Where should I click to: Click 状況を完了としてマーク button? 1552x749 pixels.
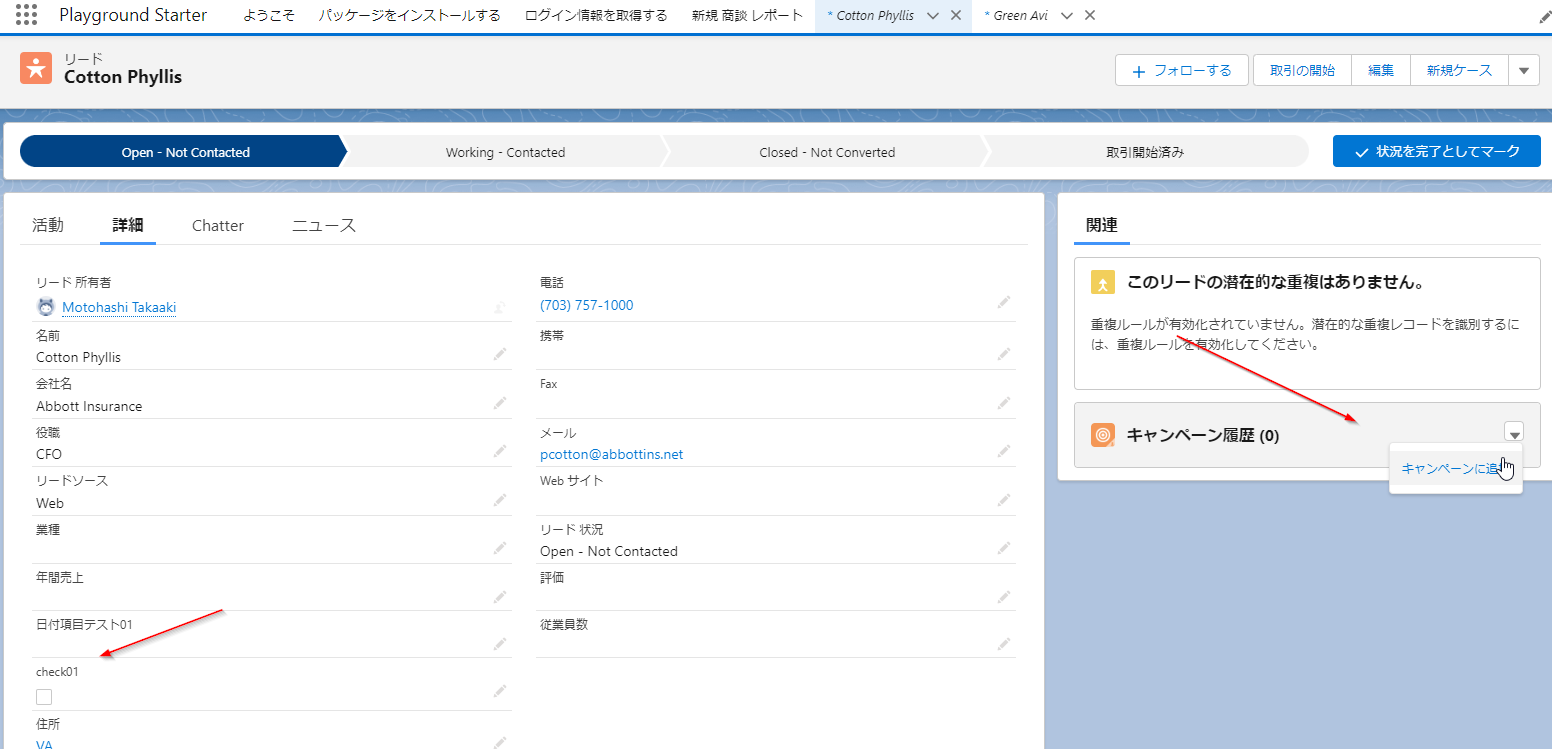pos(1437,151)
